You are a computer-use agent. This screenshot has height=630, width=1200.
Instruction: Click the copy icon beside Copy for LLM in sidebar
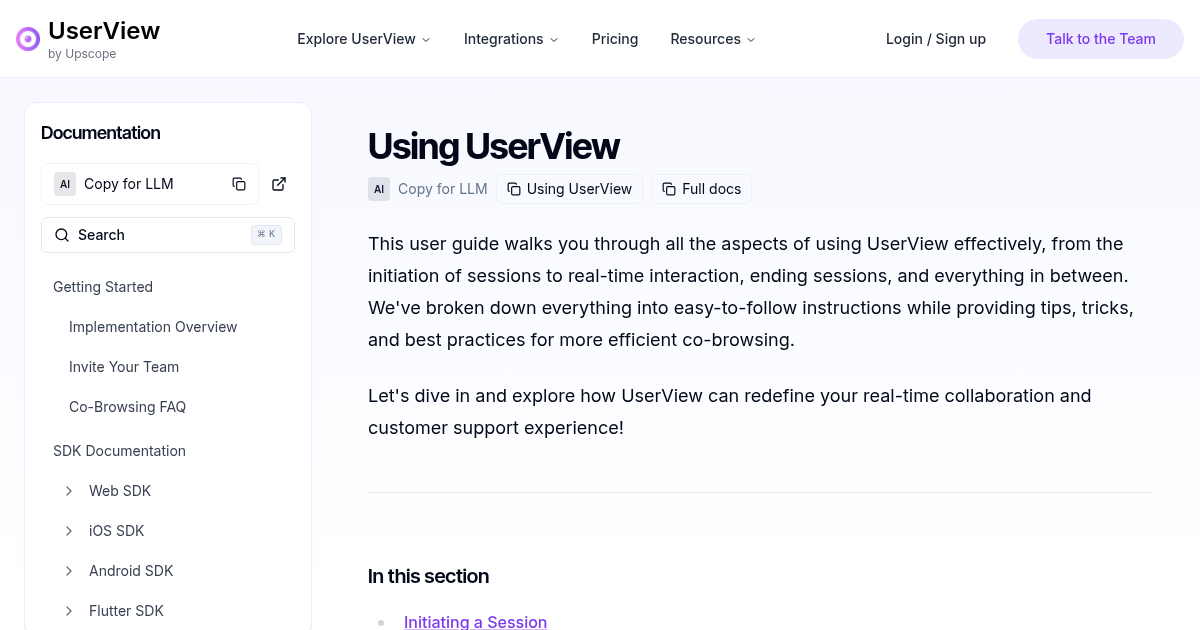pyautogui.click(x=239, y=184)
